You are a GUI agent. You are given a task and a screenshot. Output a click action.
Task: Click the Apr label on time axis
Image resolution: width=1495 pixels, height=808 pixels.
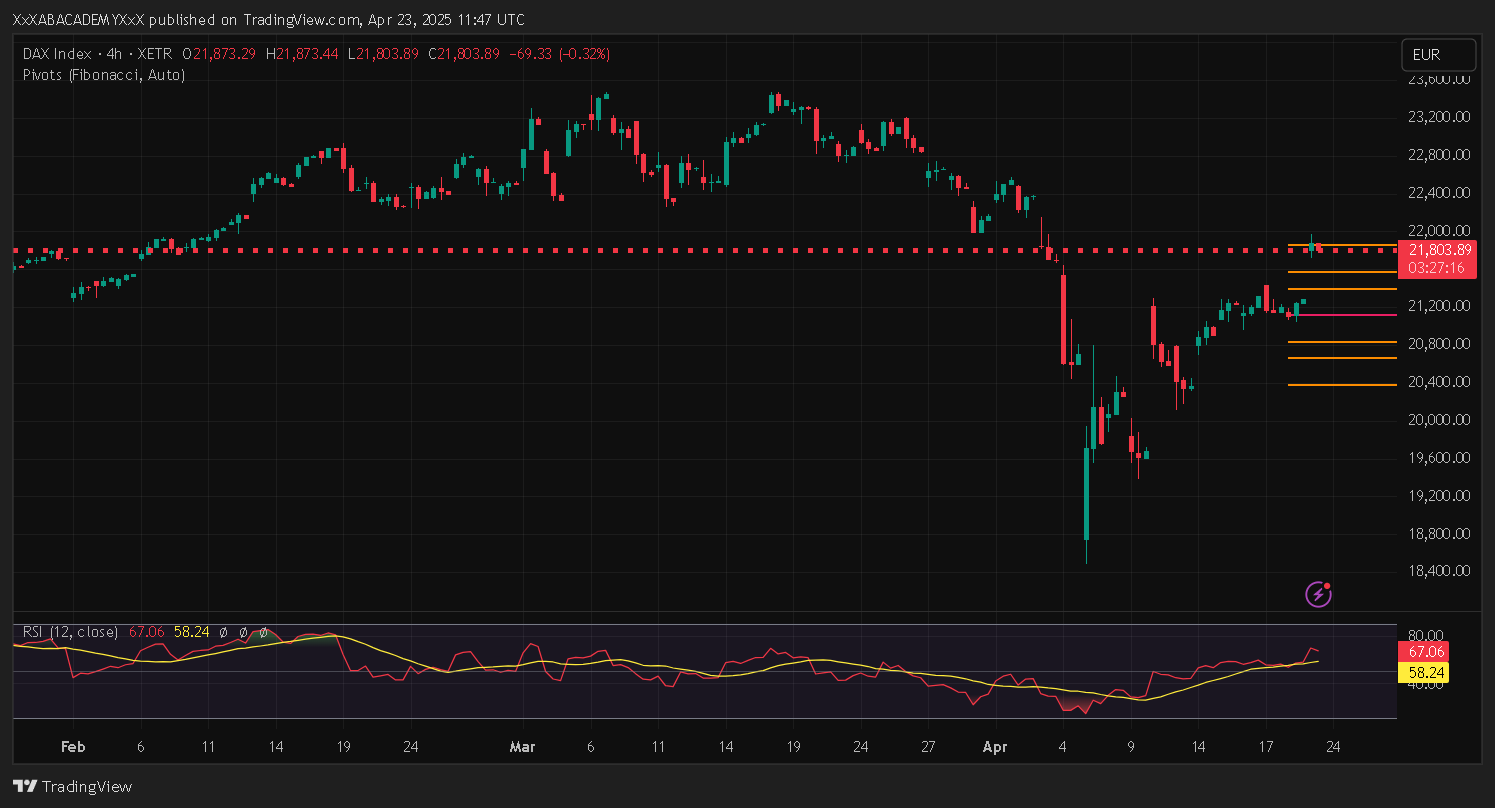pos(994,747)
